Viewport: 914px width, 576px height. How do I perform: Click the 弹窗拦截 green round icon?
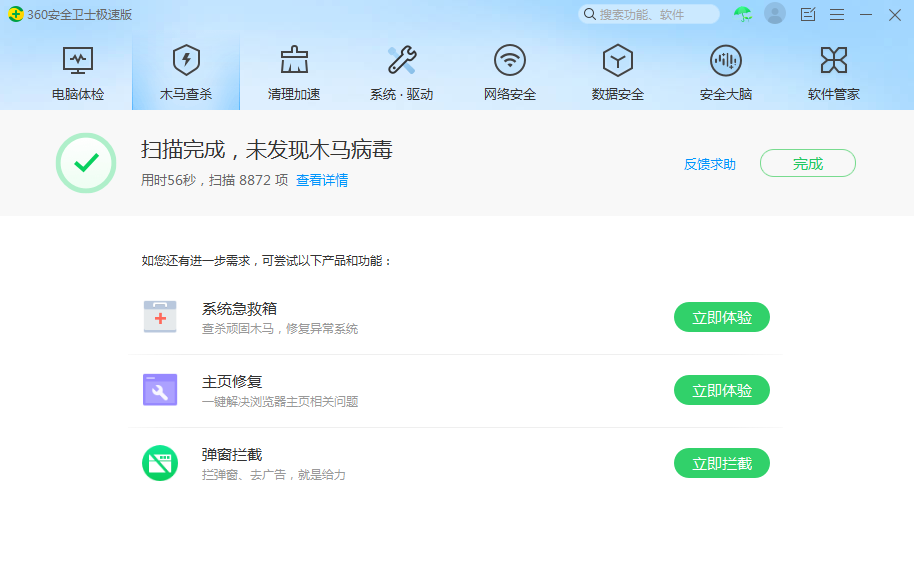(x=160, y=463)
